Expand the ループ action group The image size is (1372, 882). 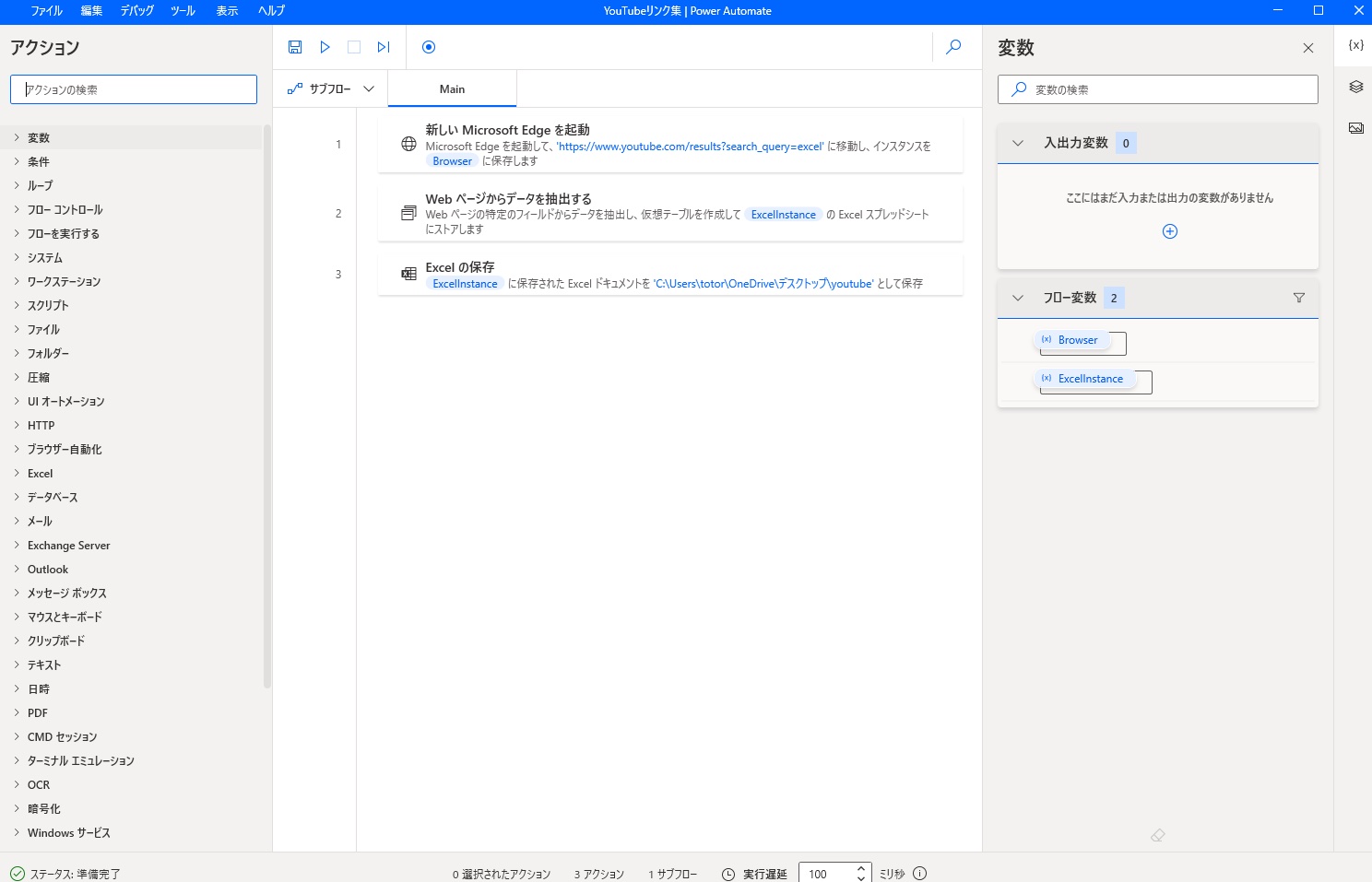tap(17, 185)
